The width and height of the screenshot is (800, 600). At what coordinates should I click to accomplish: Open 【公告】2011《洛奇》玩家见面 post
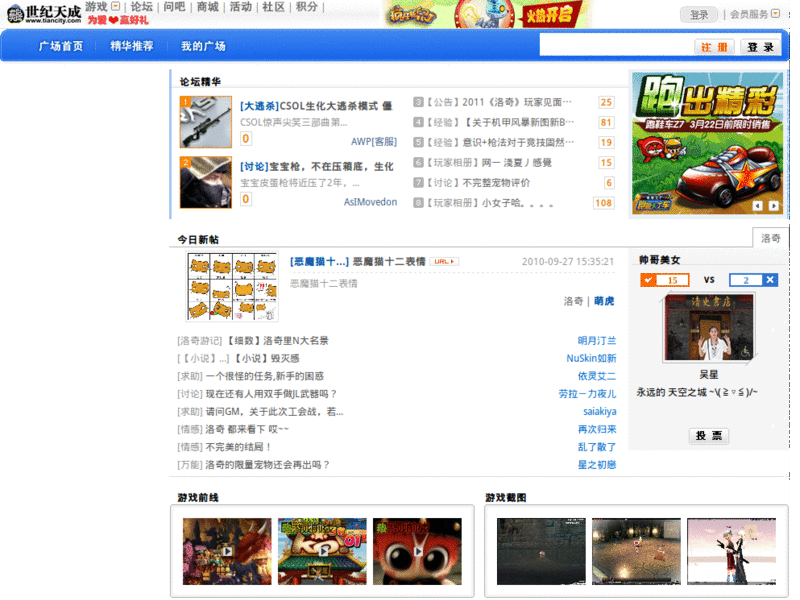(x=498, y=102)
